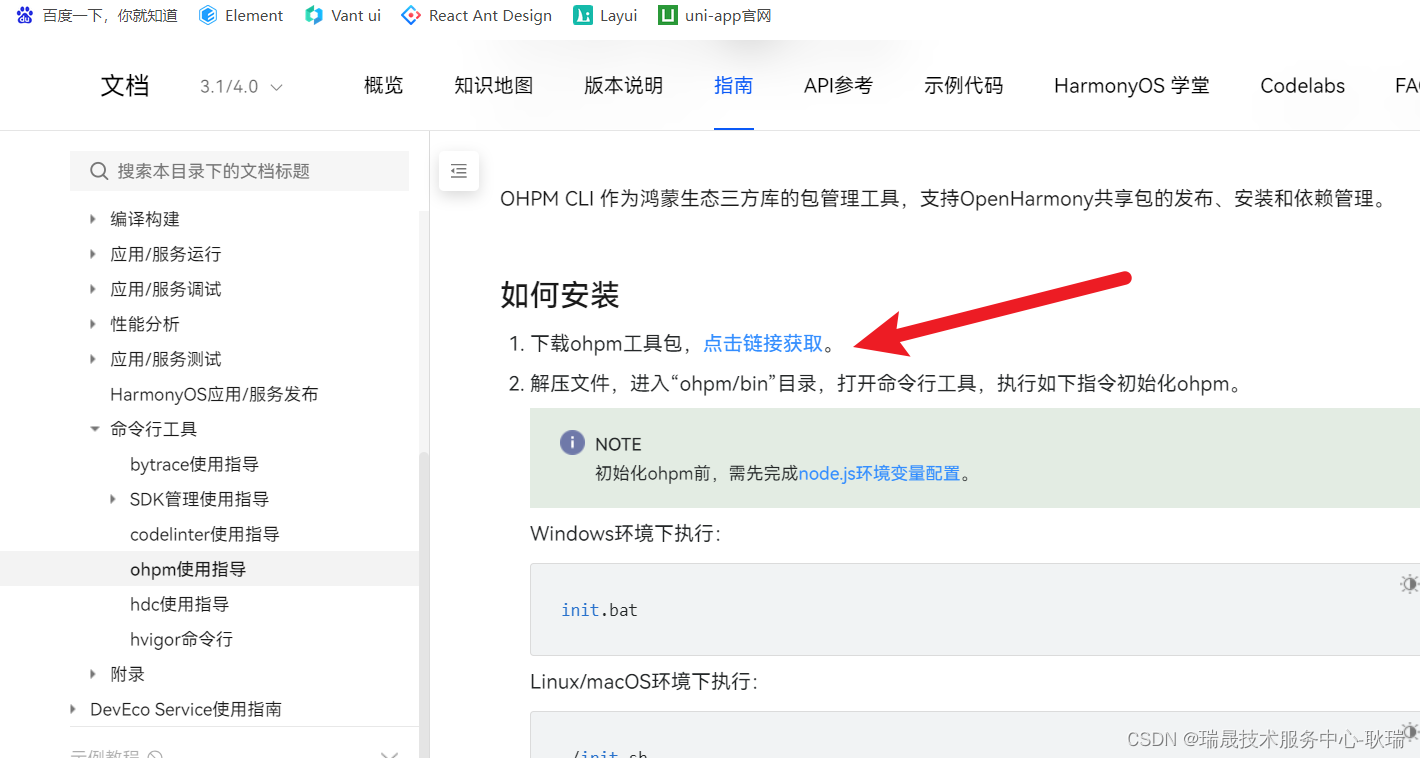Image resolution: width=1420 pixels, height=758 pixels.
Task: Select ohpm使用指导 in sidebar
Action: 188,569
